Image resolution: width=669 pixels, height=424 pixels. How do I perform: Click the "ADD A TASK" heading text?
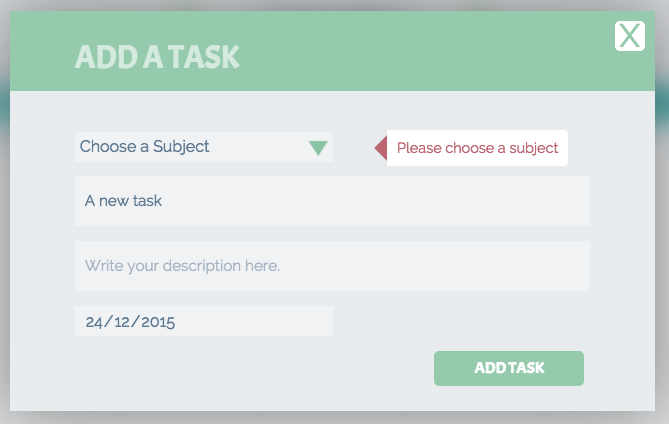coord(157,57)
